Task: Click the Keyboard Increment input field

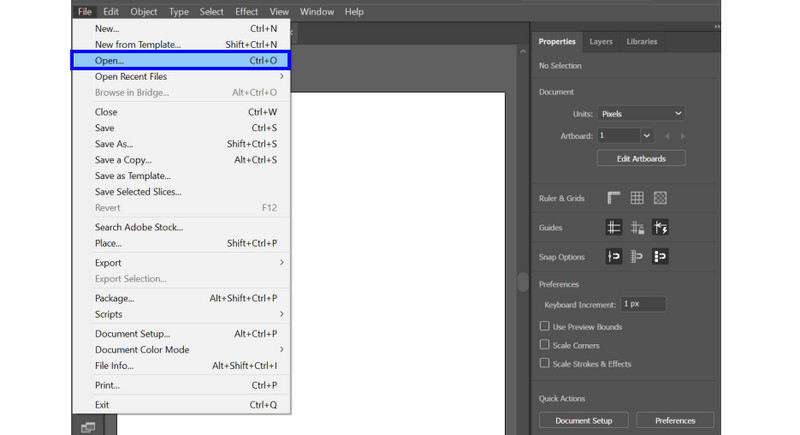Action: [643, 304]
